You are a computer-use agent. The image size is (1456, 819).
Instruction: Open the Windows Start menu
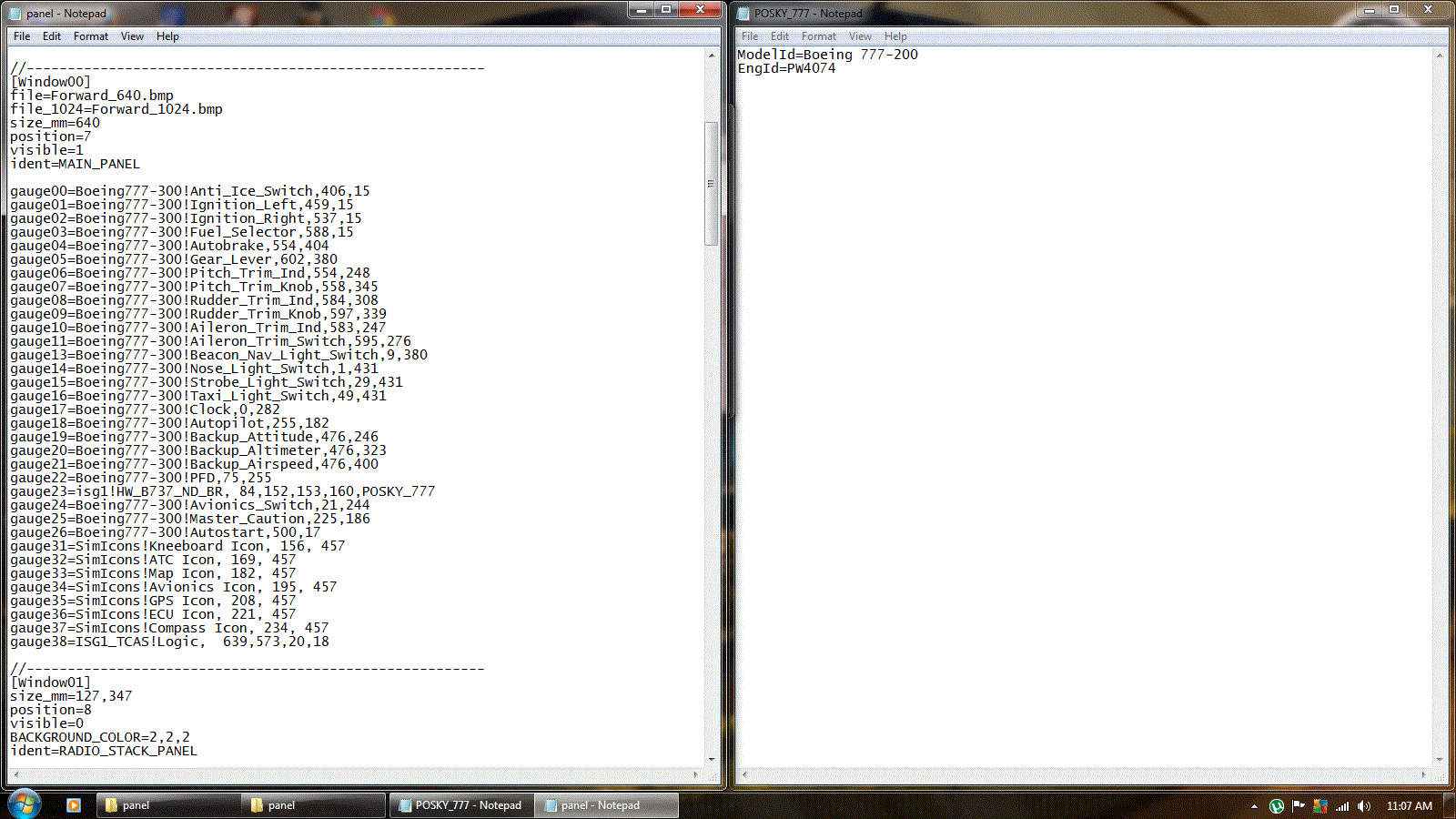(25, 805)
